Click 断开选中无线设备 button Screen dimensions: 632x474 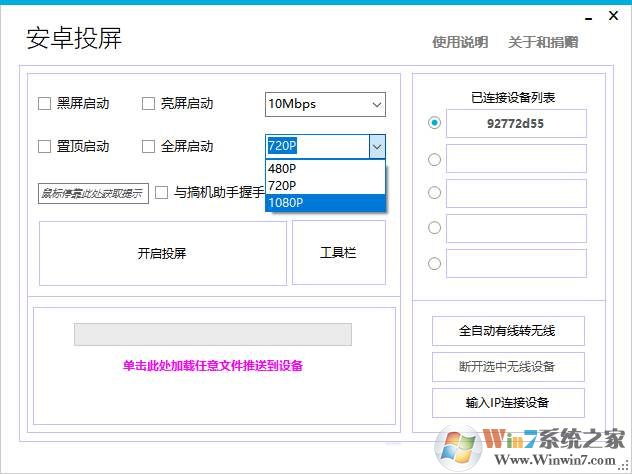point(508,367)
